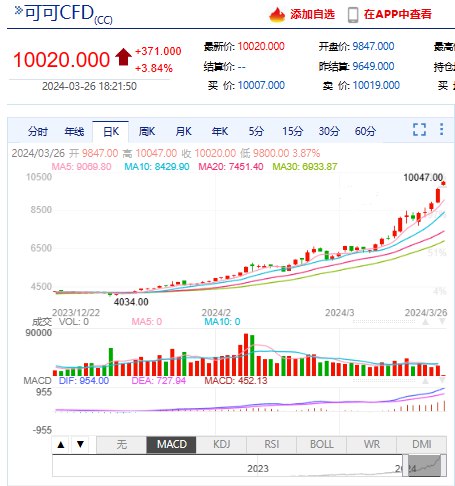Click the latest candlestick at 10047.00
Viewport: 455px width, 486px height.
pyautogui.click(x=443, y=184)
